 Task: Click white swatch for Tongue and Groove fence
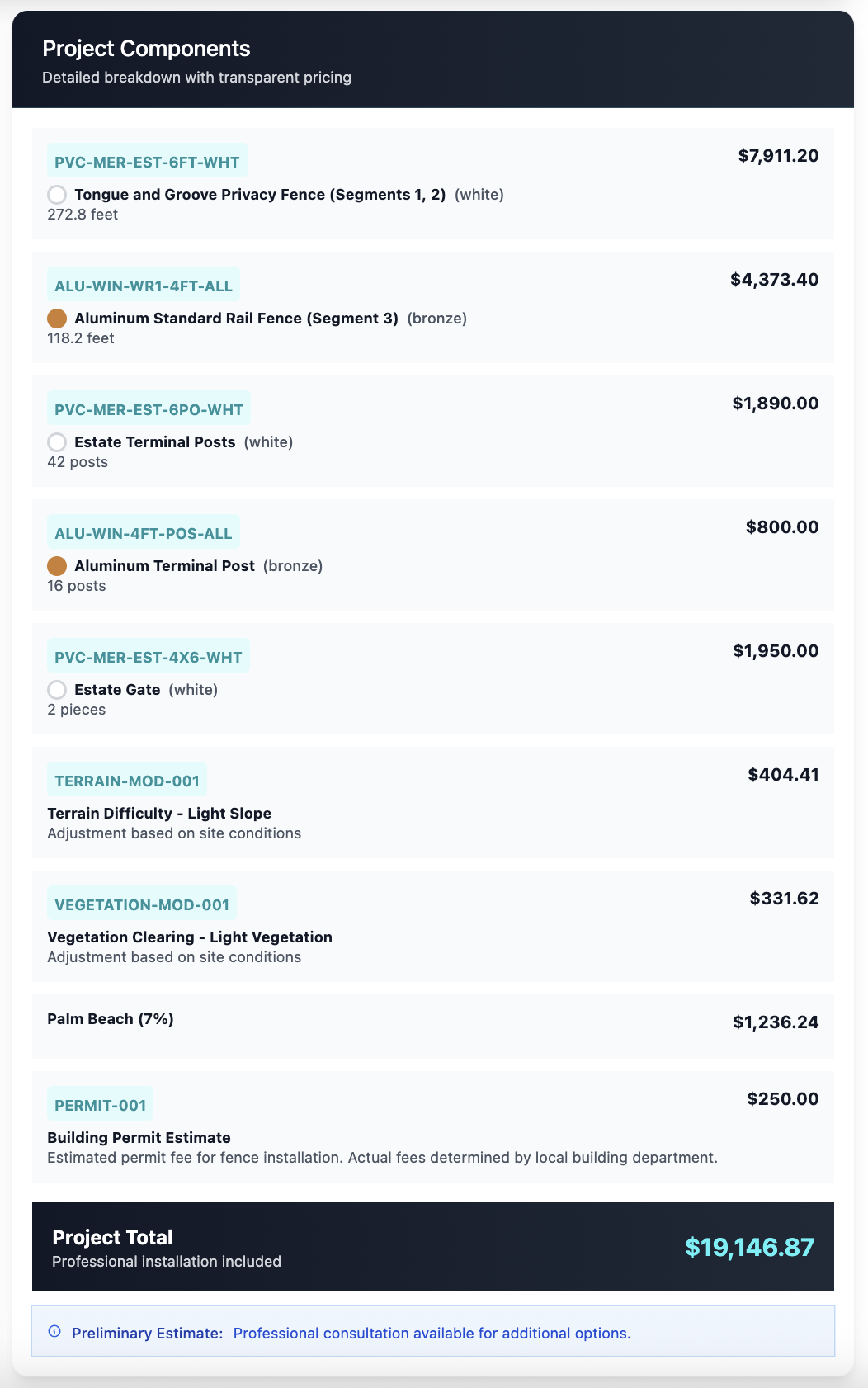(57, 195)
